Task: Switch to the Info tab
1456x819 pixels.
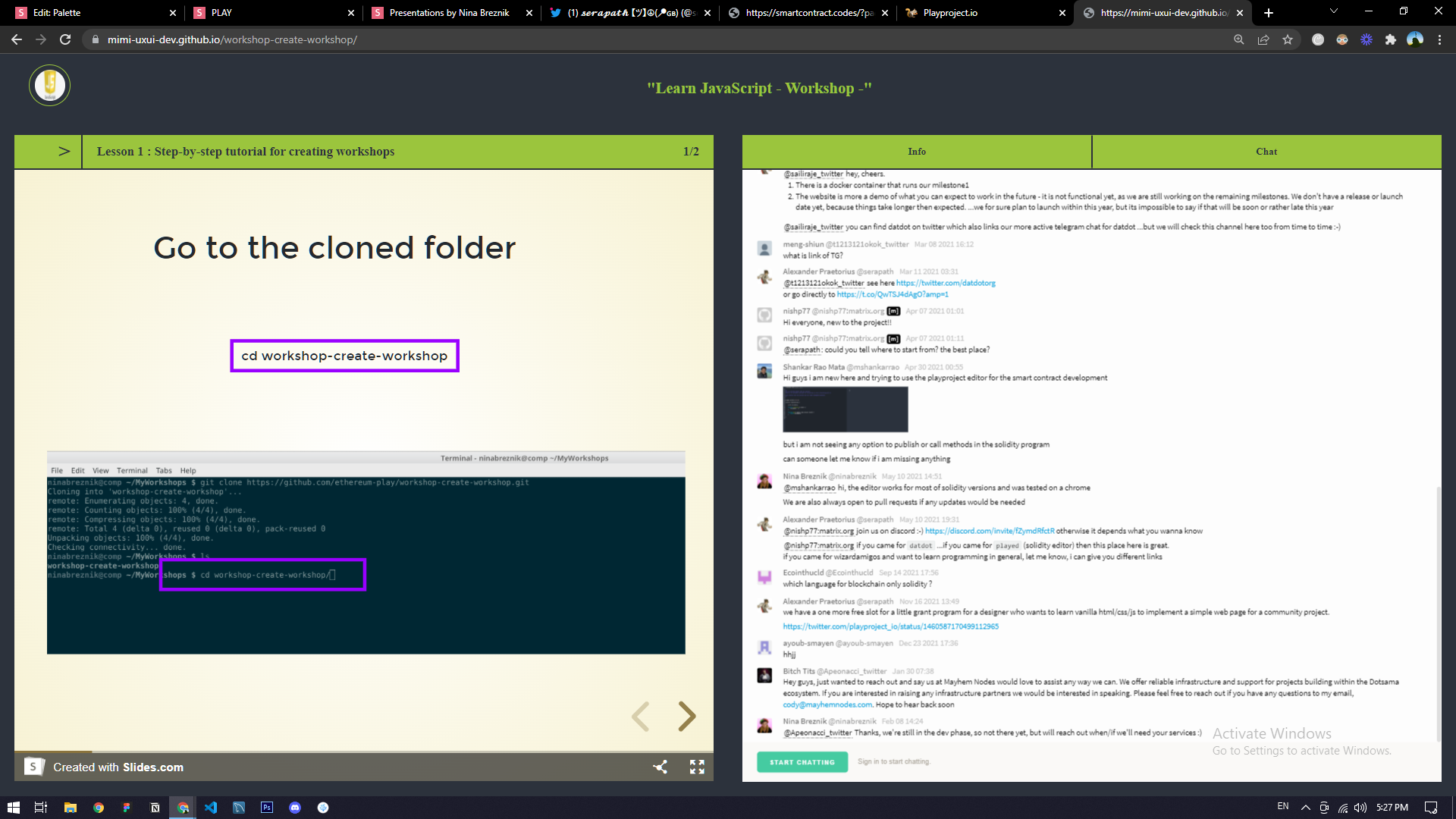Action: (x=916, y=152)
